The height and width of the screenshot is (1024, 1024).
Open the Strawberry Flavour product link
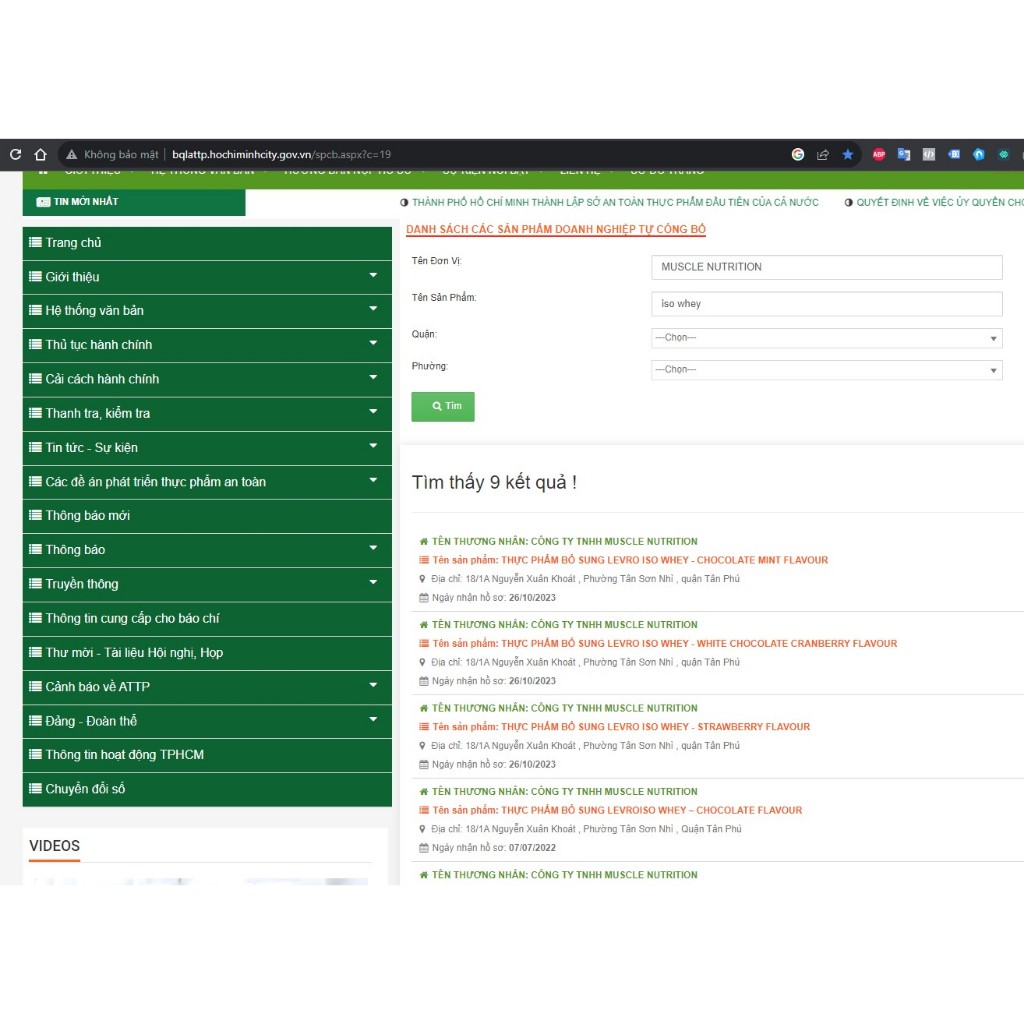point(621,727)
